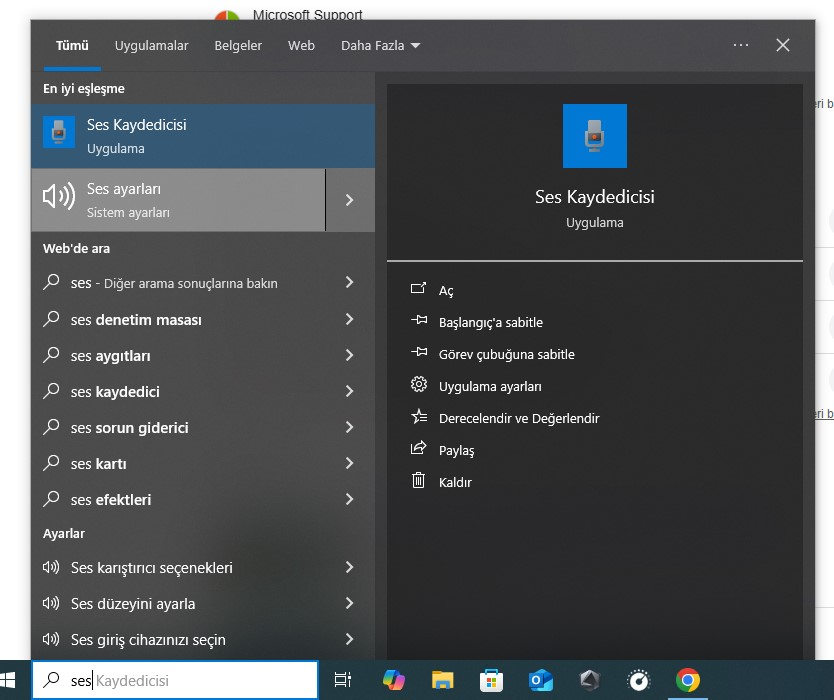The width and height of the screenshot is (834, 700).
Task: Open the gray polygon app in the taskbar
Action: [589, 680]
